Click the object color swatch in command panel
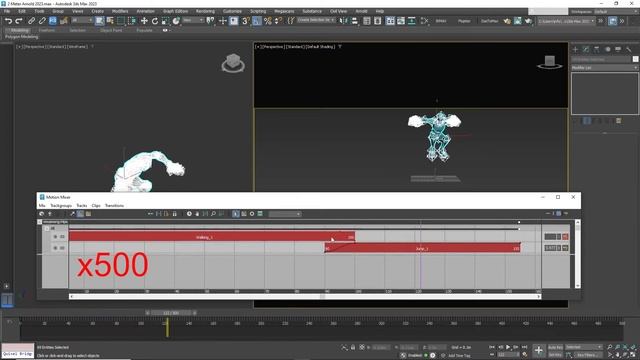The height and width of the screenshot is (360, 640). pos(636,59)
